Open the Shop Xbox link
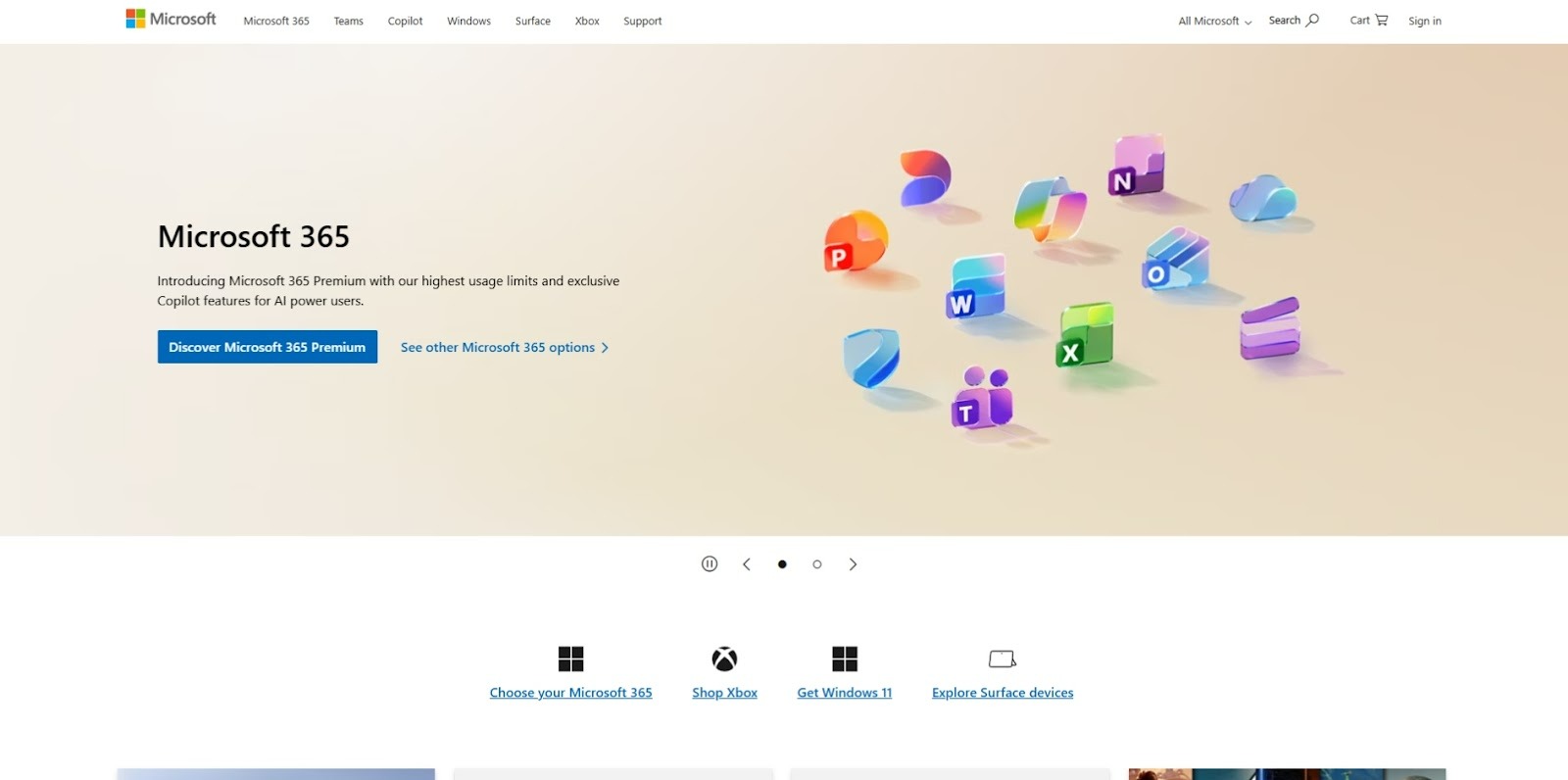This screenshot has height=780, width=1568. 724,693
